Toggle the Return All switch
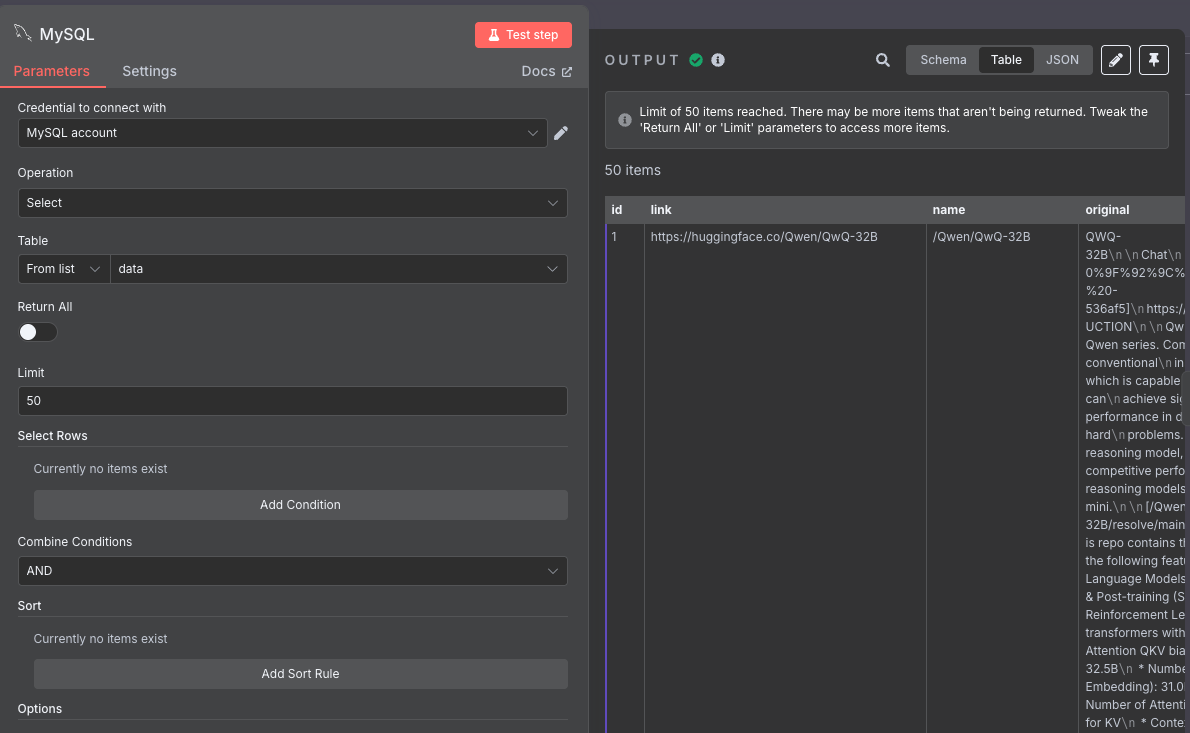This screenshot has width=1190, height=733. 38,332
